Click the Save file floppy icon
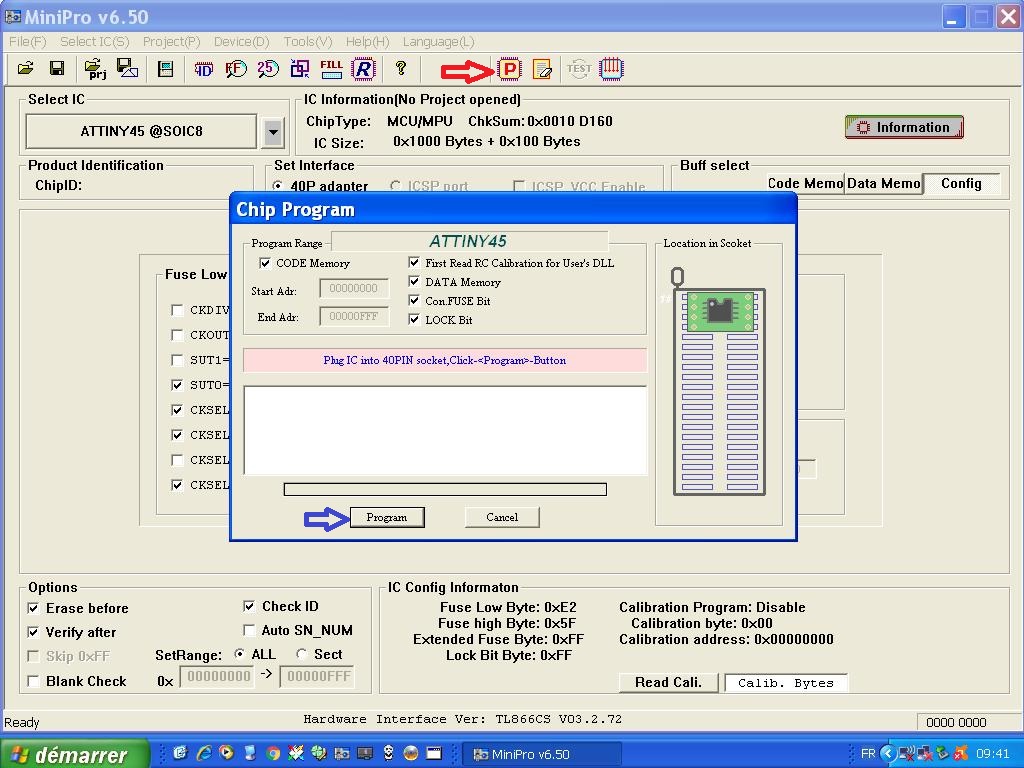The height and width of the screenshot is (768, 1024). [57, 68]
